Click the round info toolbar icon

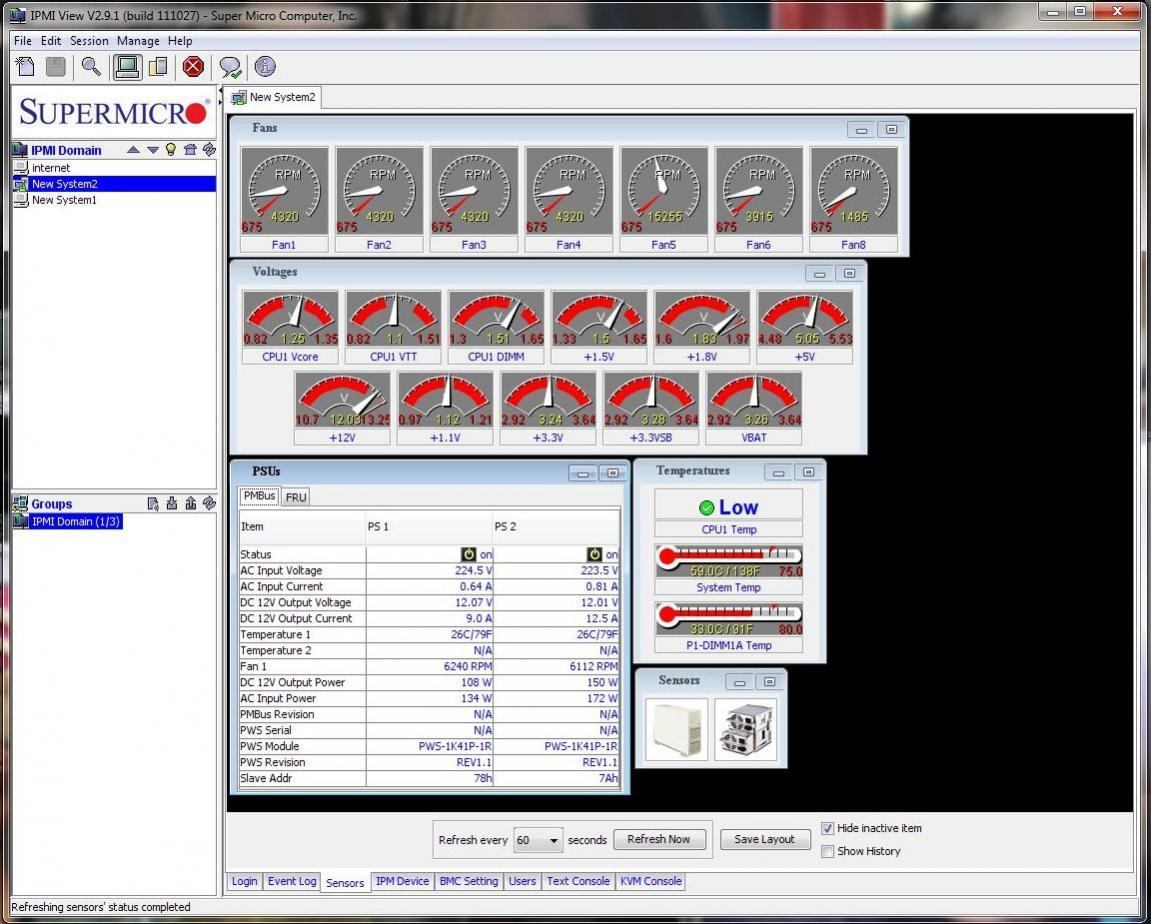coord(265,67)
